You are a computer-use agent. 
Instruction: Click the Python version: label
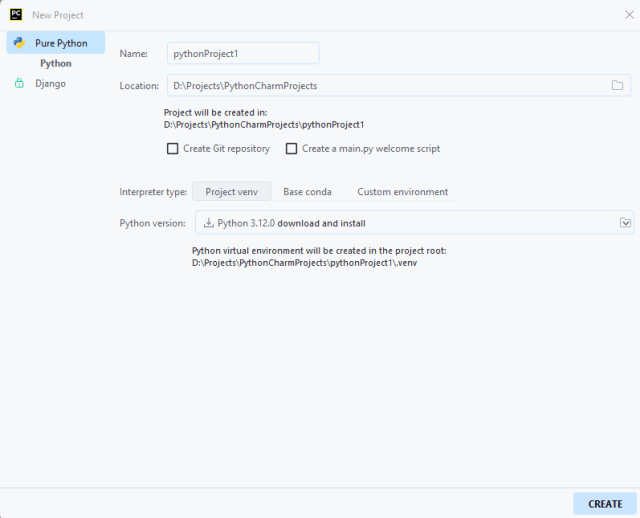152,223
